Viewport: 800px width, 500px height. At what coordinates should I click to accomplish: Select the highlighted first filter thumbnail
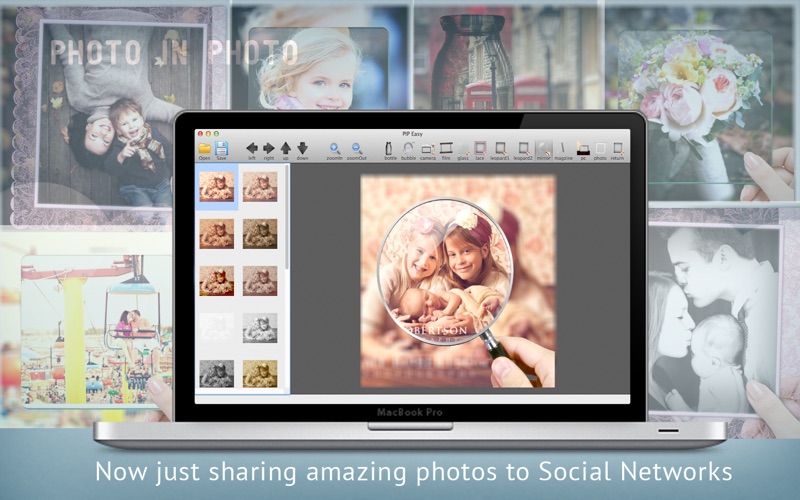coord(217,187)
